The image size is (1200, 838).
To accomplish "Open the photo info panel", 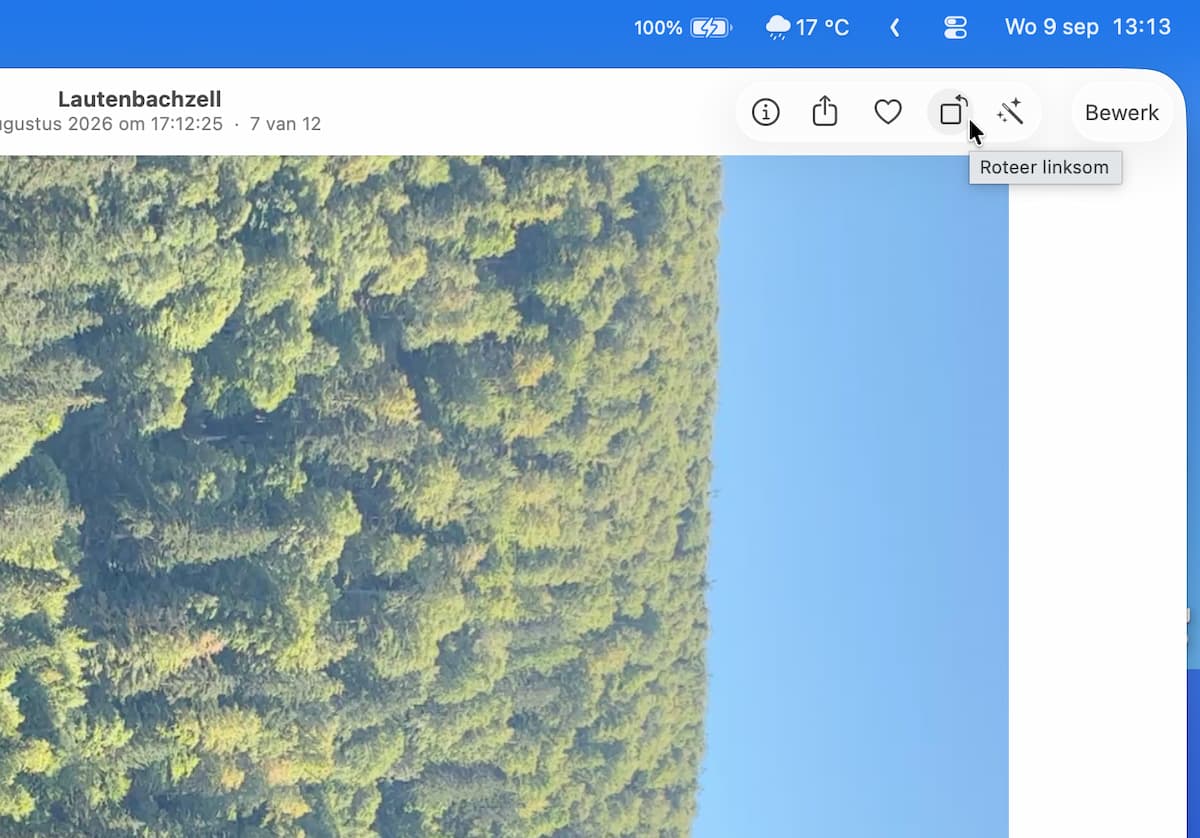I will (765, 112).
